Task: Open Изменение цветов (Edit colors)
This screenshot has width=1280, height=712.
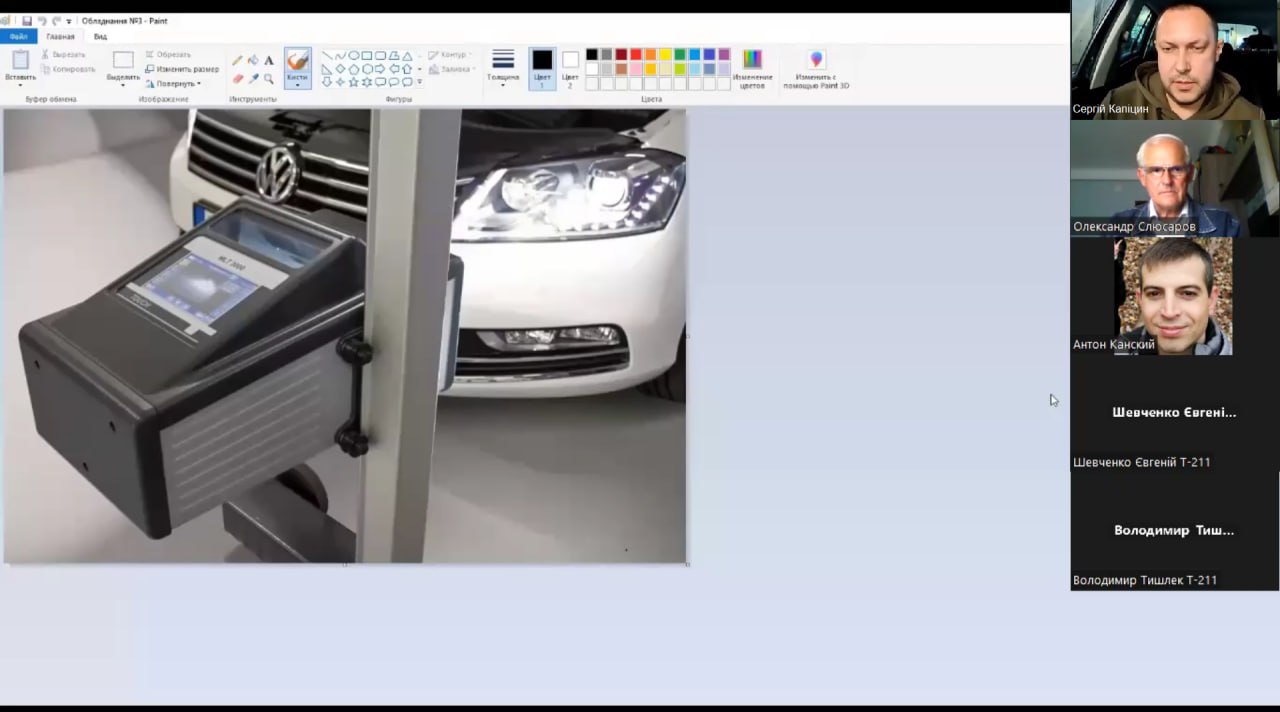Action: (x=752, y=69)
